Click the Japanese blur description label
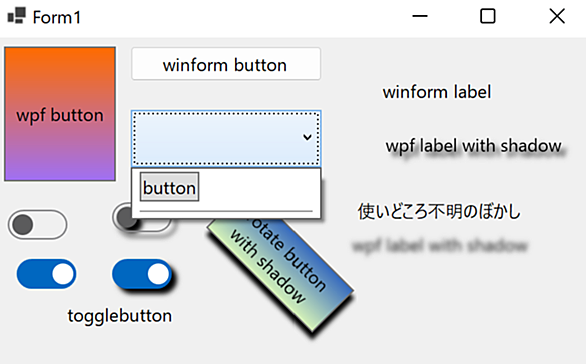586x364 pixels. tap(439, 212)
